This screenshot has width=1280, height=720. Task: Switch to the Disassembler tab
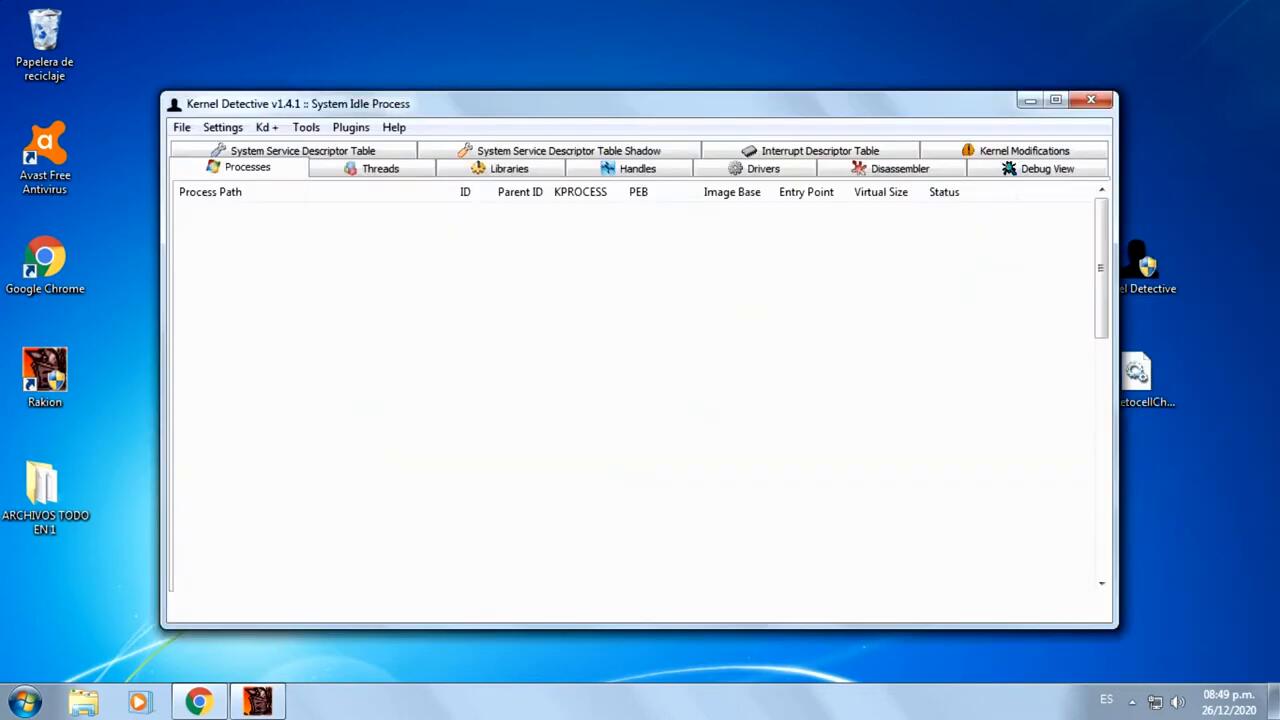(890, 169)
